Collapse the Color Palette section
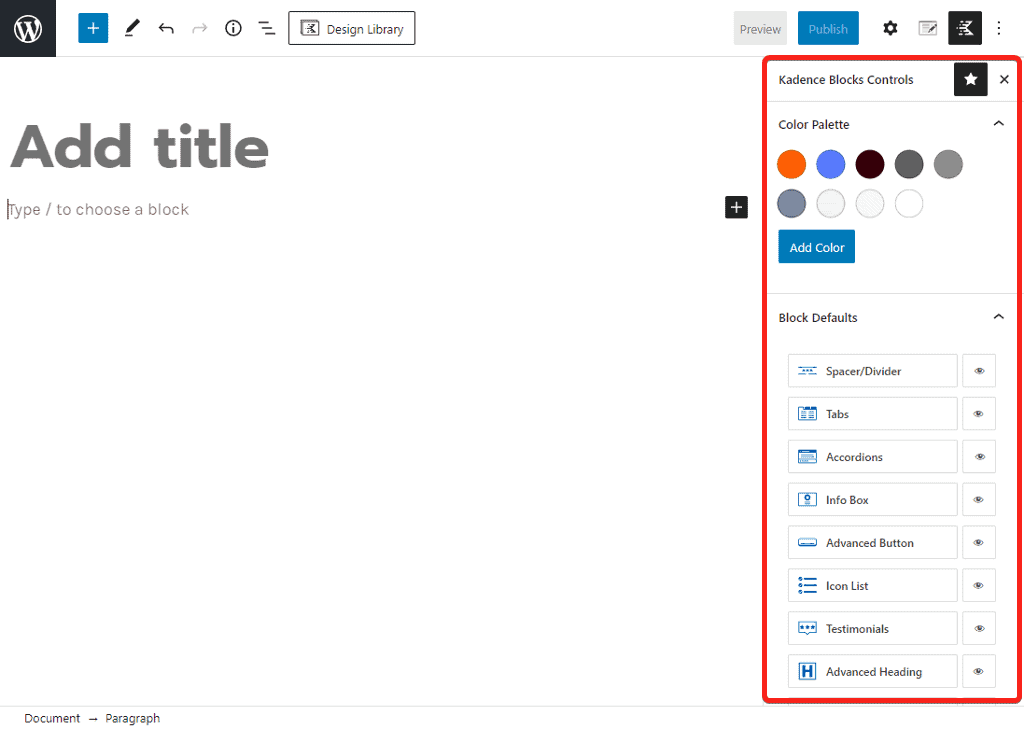1024x729 pixels. click(x=997, y=124)
